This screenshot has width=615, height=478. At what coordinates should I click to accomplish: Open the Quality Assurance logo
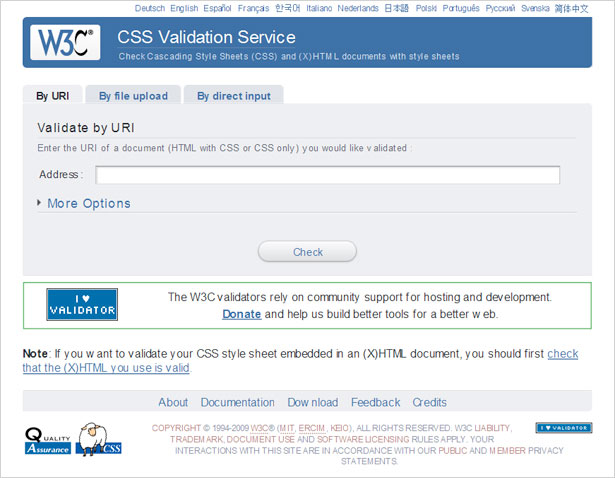48,440
